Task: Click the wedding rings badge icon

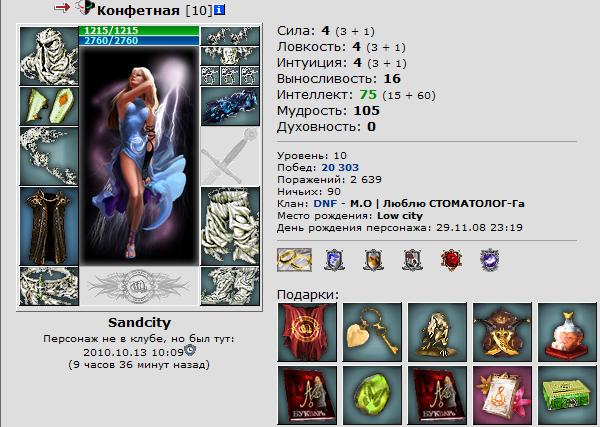Action: tap(294, 260)
